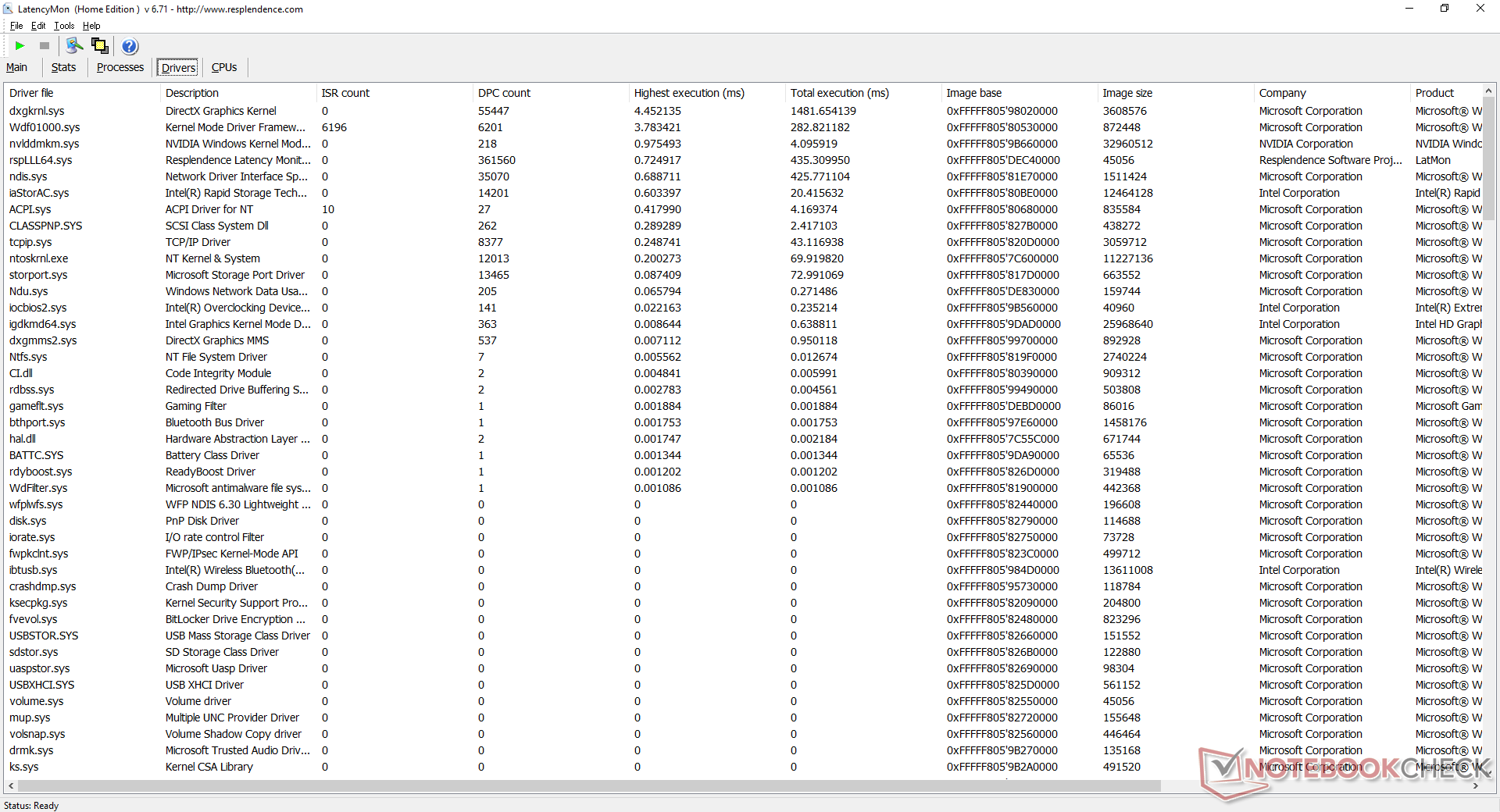
Task: Click the 'Gaming Filter' description cell
Action: point(196,406)
